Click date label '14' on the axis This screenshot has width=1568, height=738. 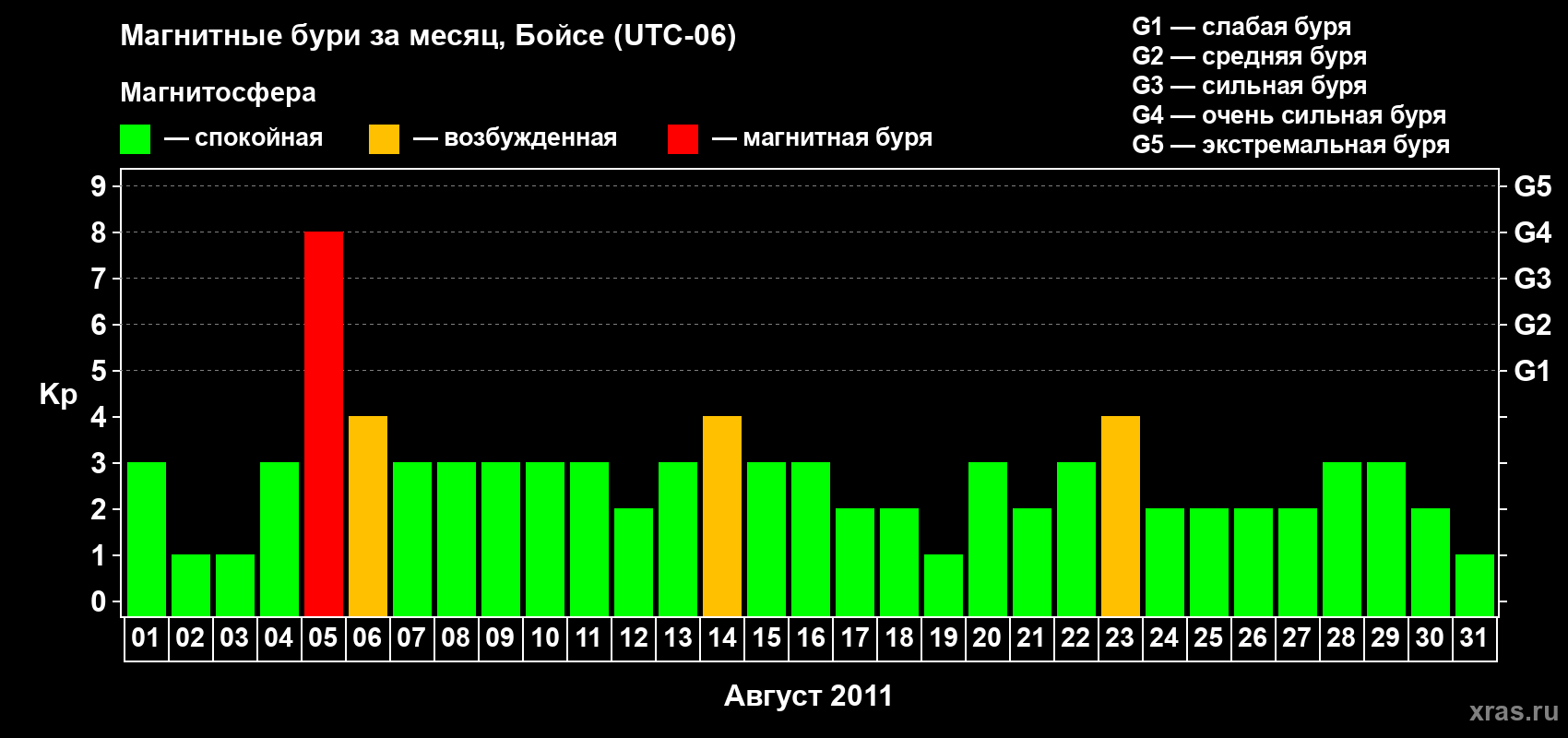click(x=722, y=637)
